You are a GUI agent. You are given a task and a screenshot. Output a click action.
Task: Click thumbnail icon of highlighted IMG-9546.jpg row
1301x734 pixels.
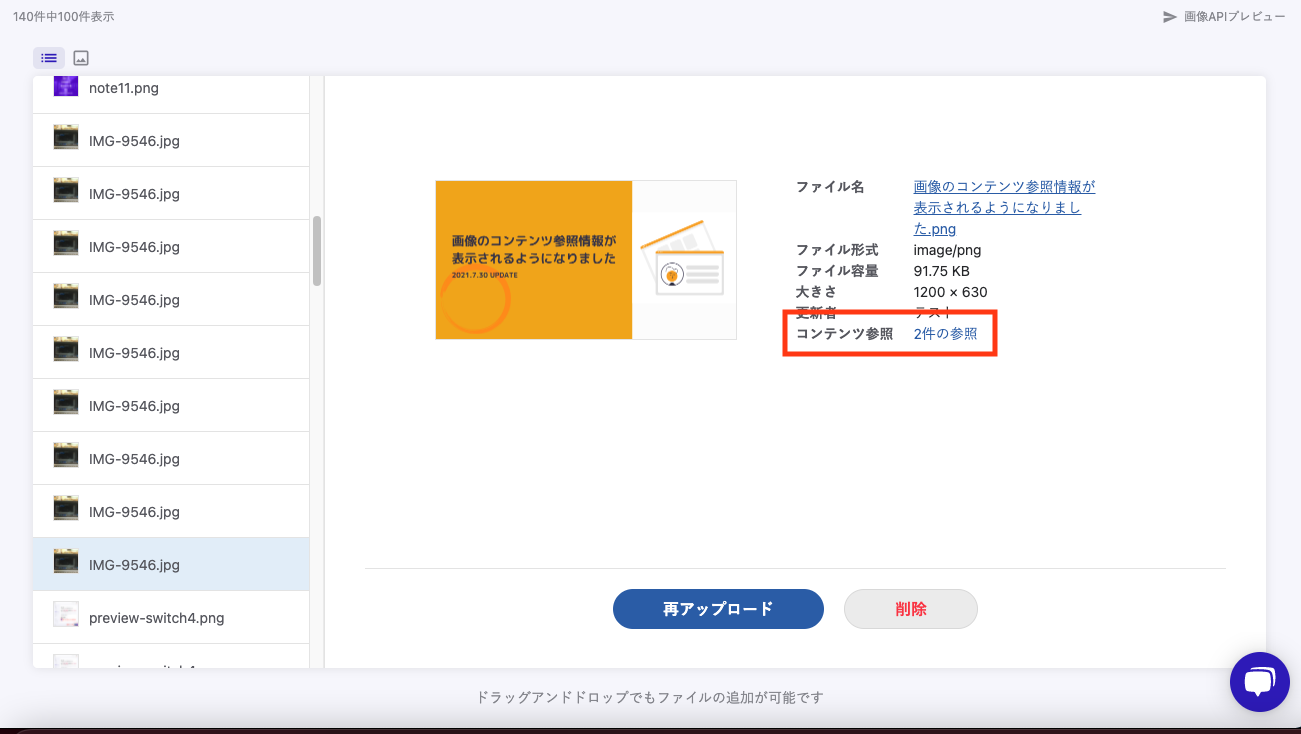(x=66, y=564)
